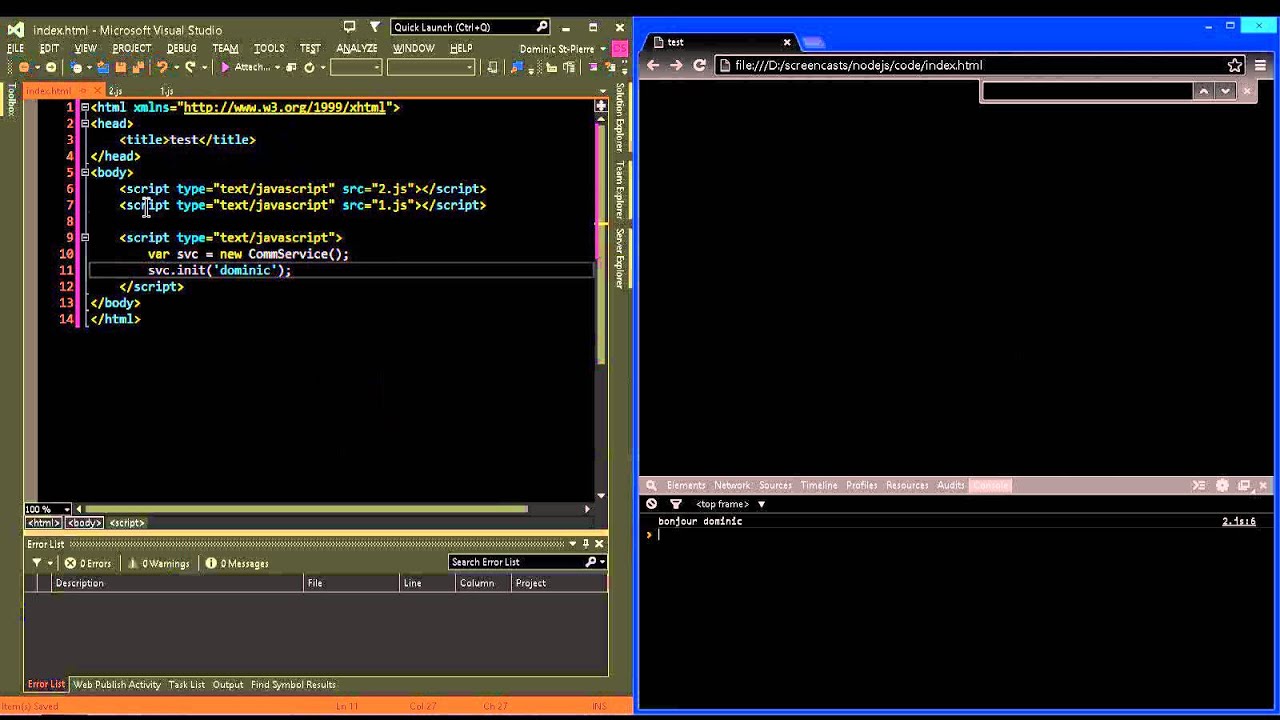Bookmark this page with the star icon

click(1235, 65)
